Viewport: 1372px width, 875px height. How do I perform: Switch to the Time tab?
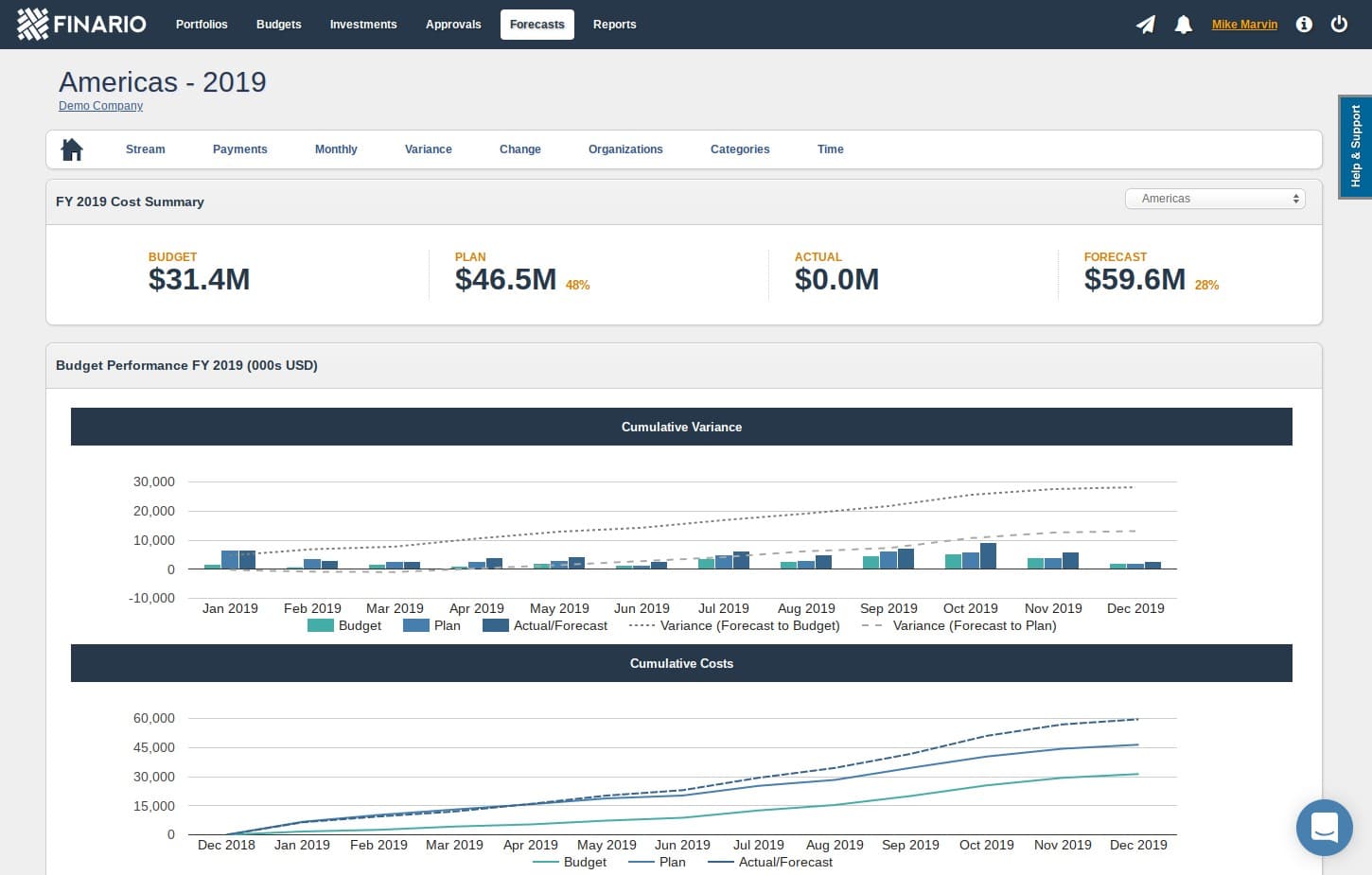pos(831,149)
